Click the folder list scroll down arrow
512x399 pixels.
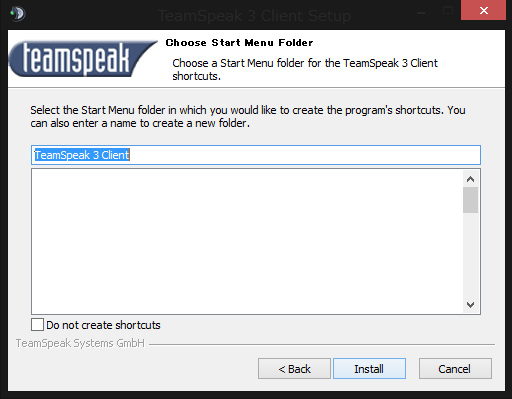click(x=470, y=305)
